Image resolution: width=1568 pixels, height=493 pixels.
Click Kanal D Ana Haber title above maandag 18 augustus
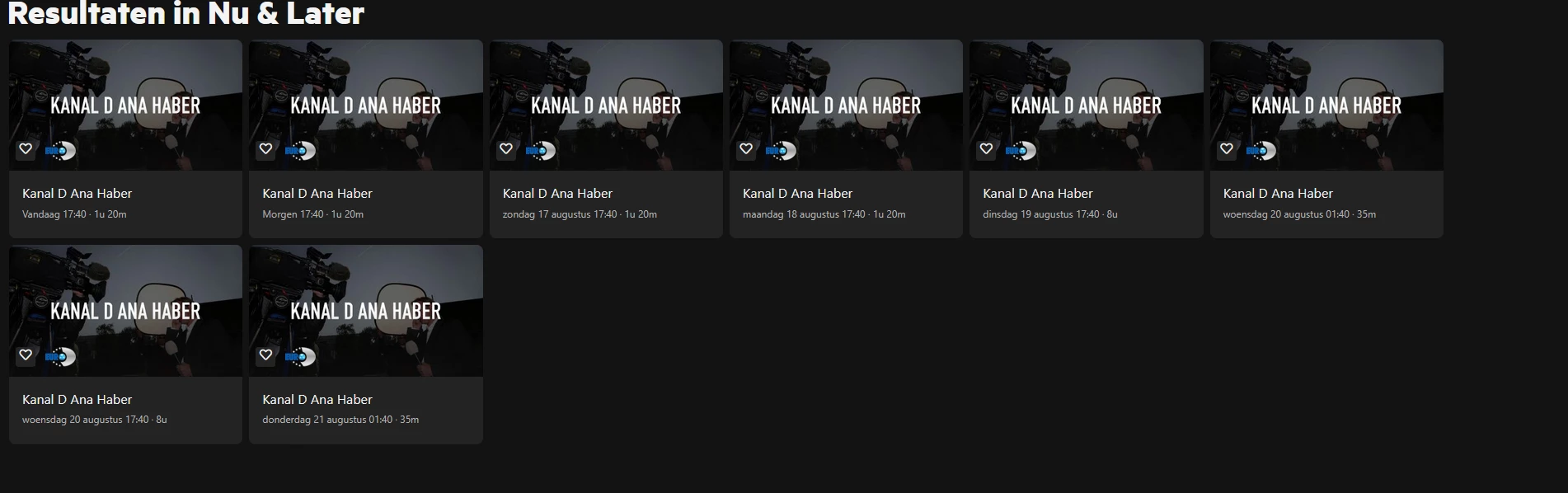[x=797, y=194]
